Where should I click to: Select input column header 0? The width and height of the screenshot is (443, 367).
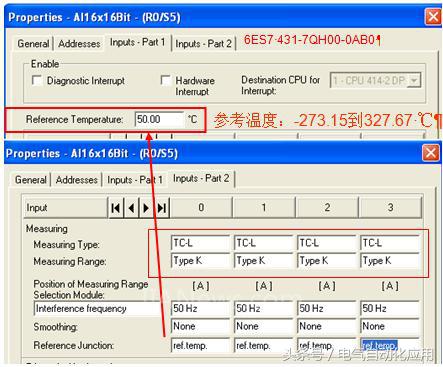(x=201, y=207)
